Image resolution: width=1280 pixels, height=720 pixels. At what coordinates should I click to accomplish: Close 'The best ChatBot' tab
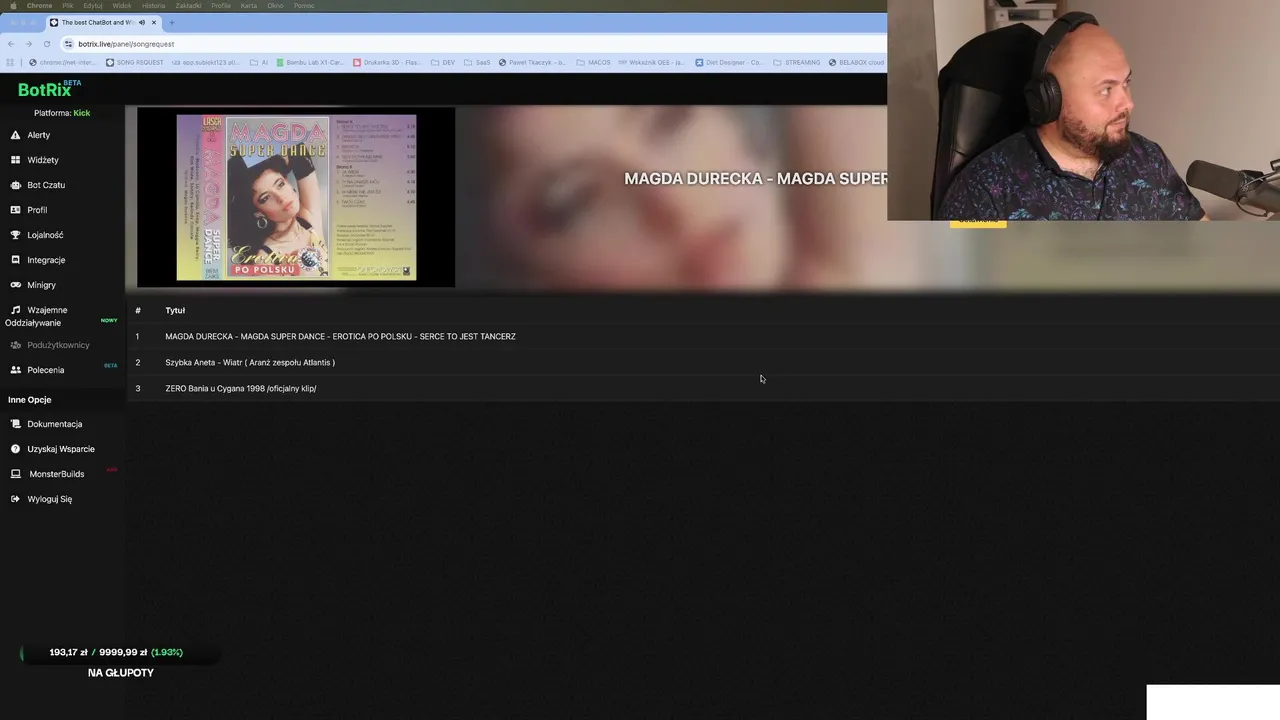[x=154, y=22]
